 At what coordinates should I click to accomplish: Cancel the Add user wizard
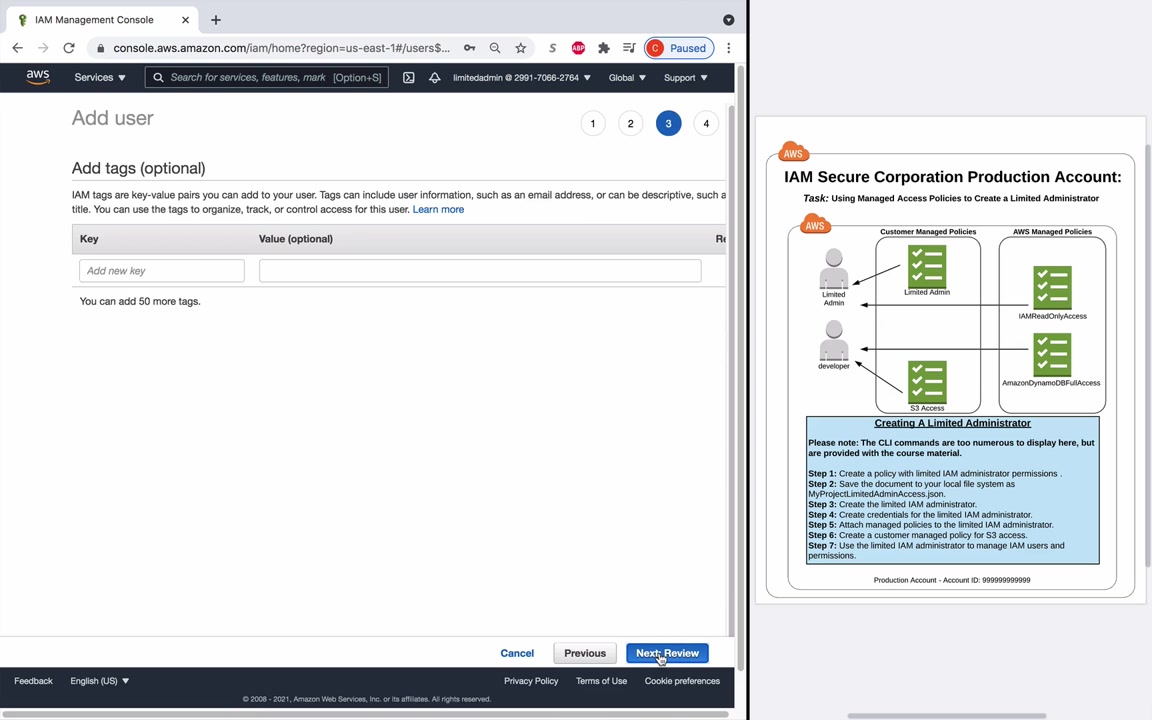(517, 653)
